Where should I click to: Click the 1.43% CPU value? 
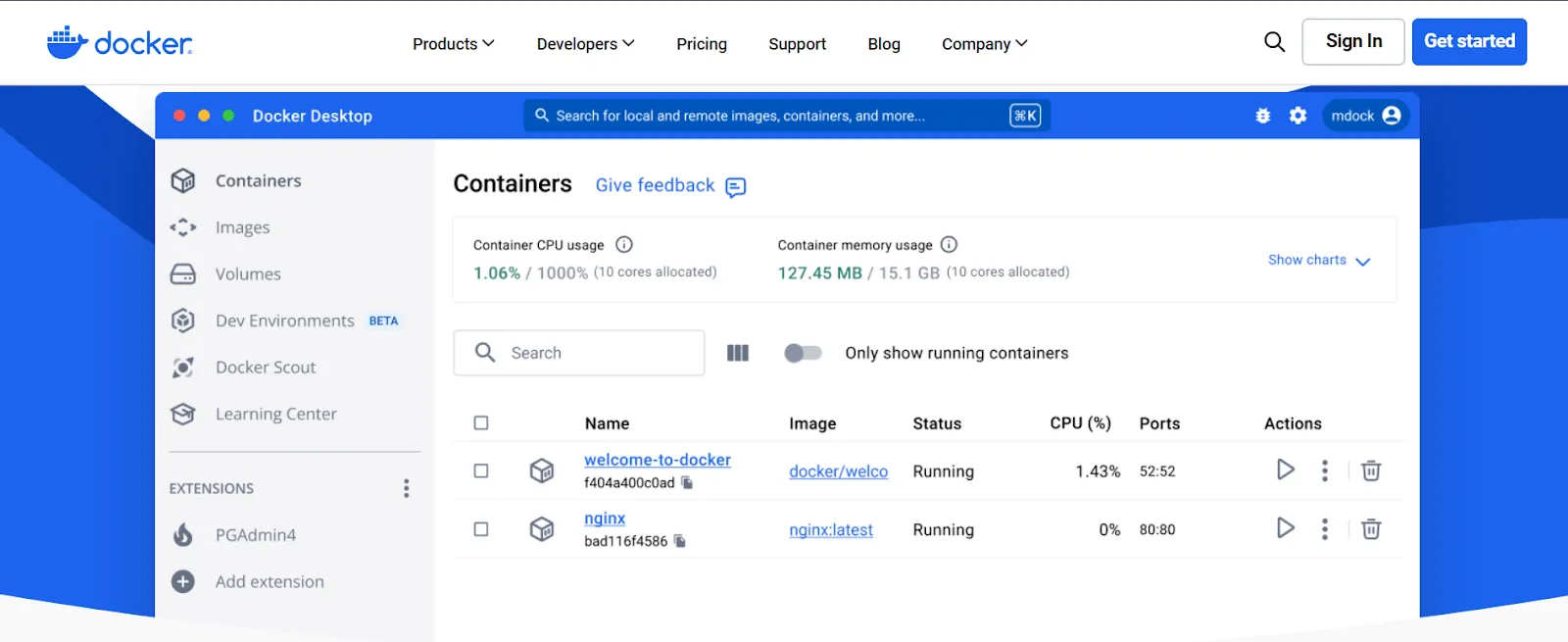1098,471
